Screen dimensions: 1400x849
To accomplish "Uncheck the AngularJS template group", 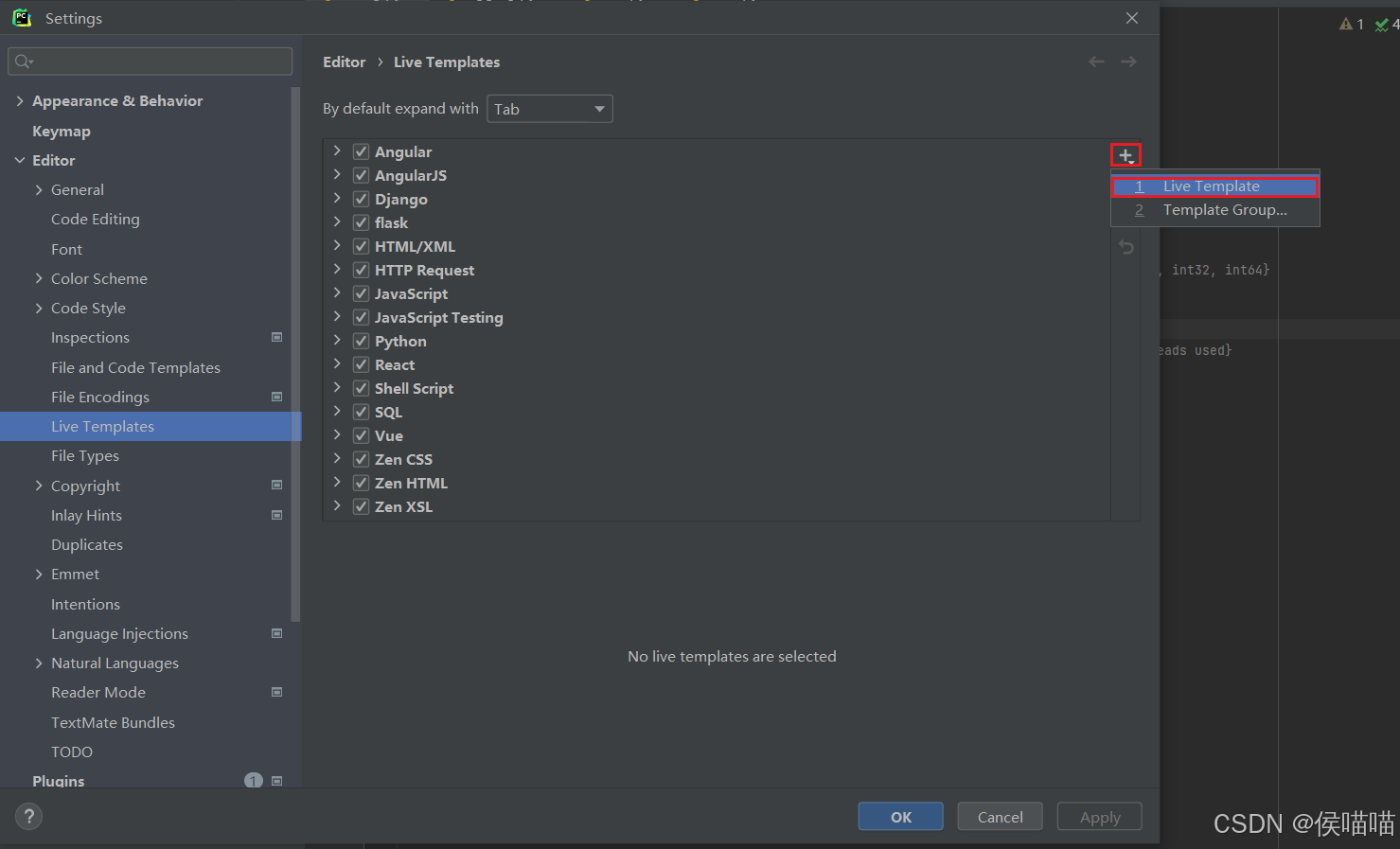I will [x=361, y=175].
